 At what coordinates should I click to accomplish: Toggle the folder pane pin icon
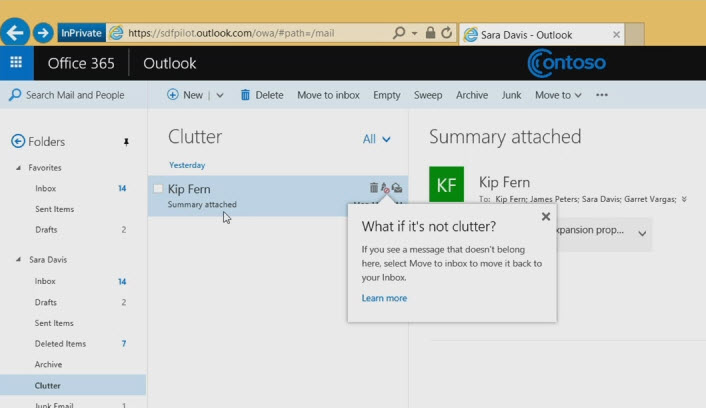pyautogui.click(x=126, y=142)
